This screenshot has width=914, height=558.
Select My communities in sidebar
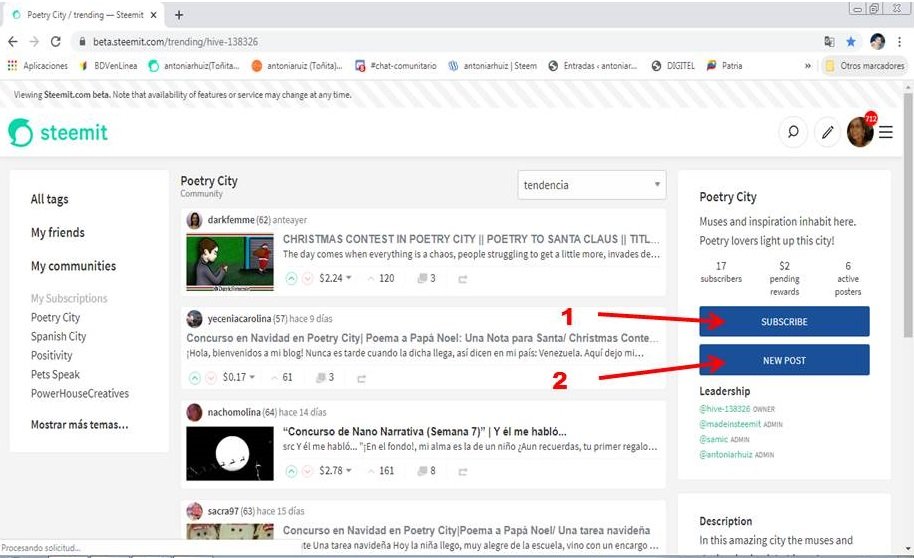coord(73,266)
